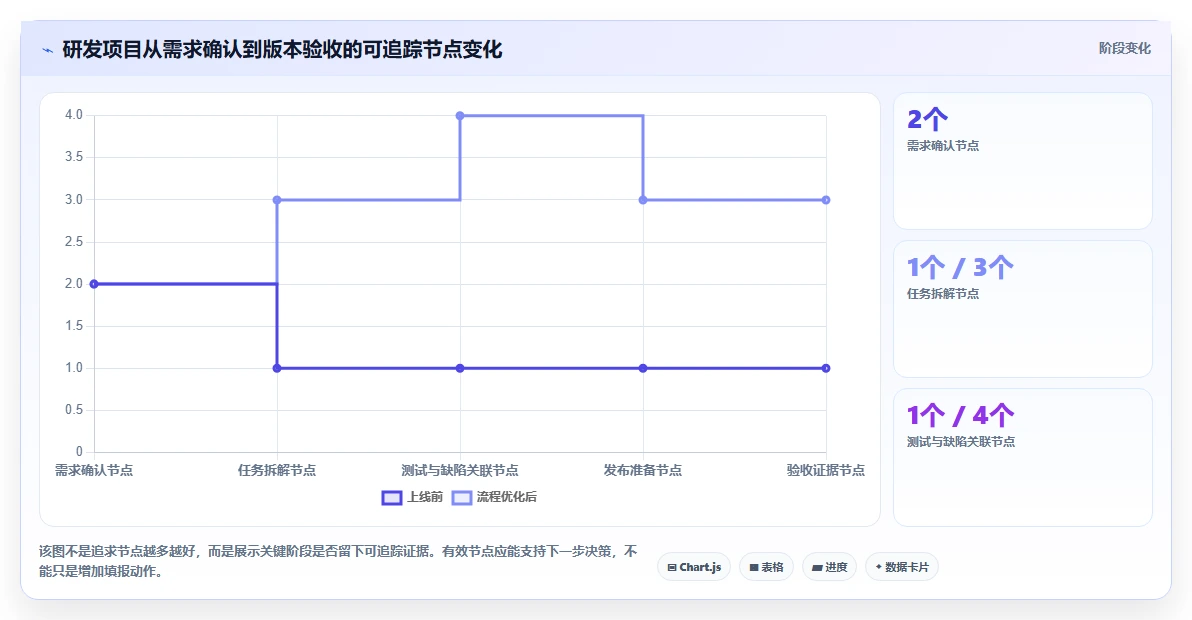Click the 3.5 y-axis value
This screenshot has width=1192, height=620.
point(74,157)
